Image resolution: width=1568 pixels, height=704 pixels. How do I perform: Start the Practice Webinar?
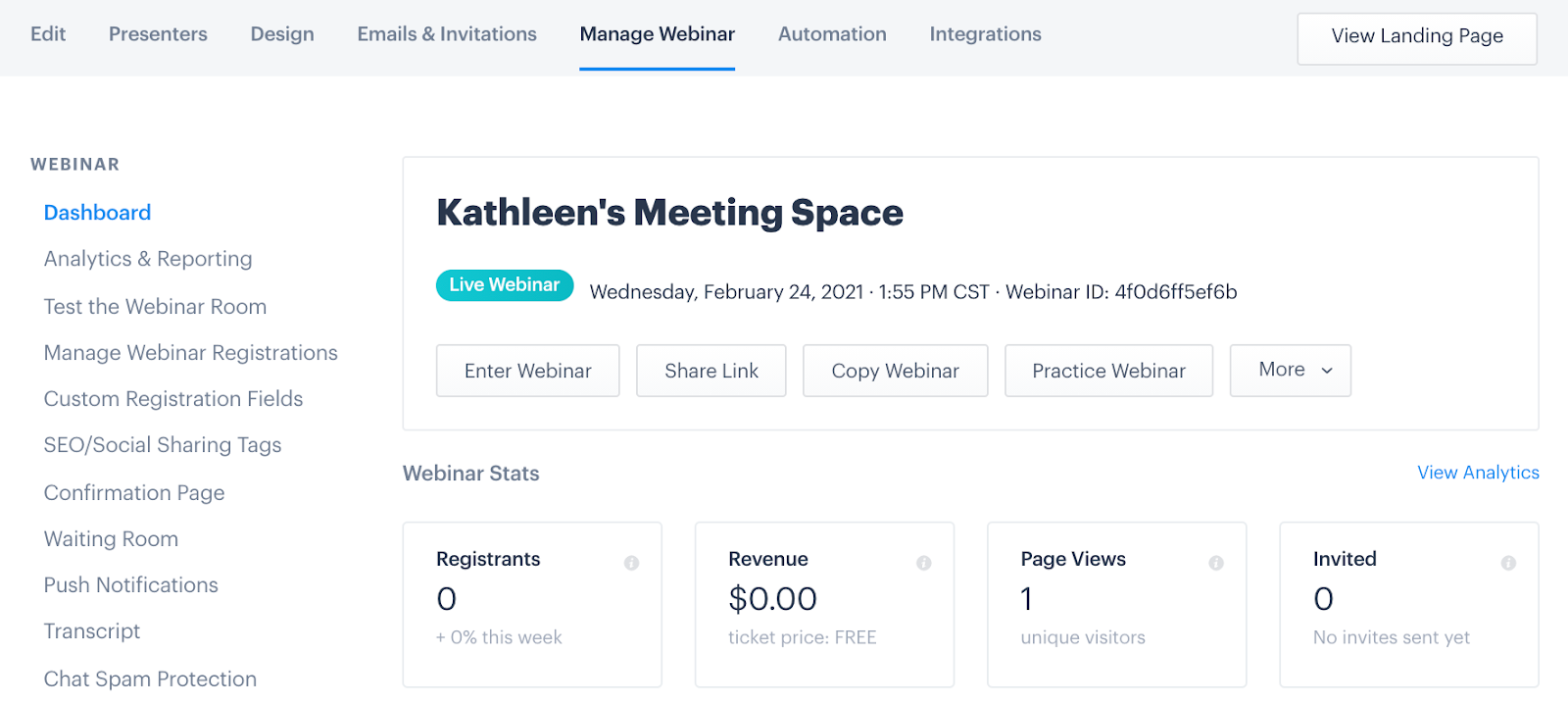point(1108,371)
